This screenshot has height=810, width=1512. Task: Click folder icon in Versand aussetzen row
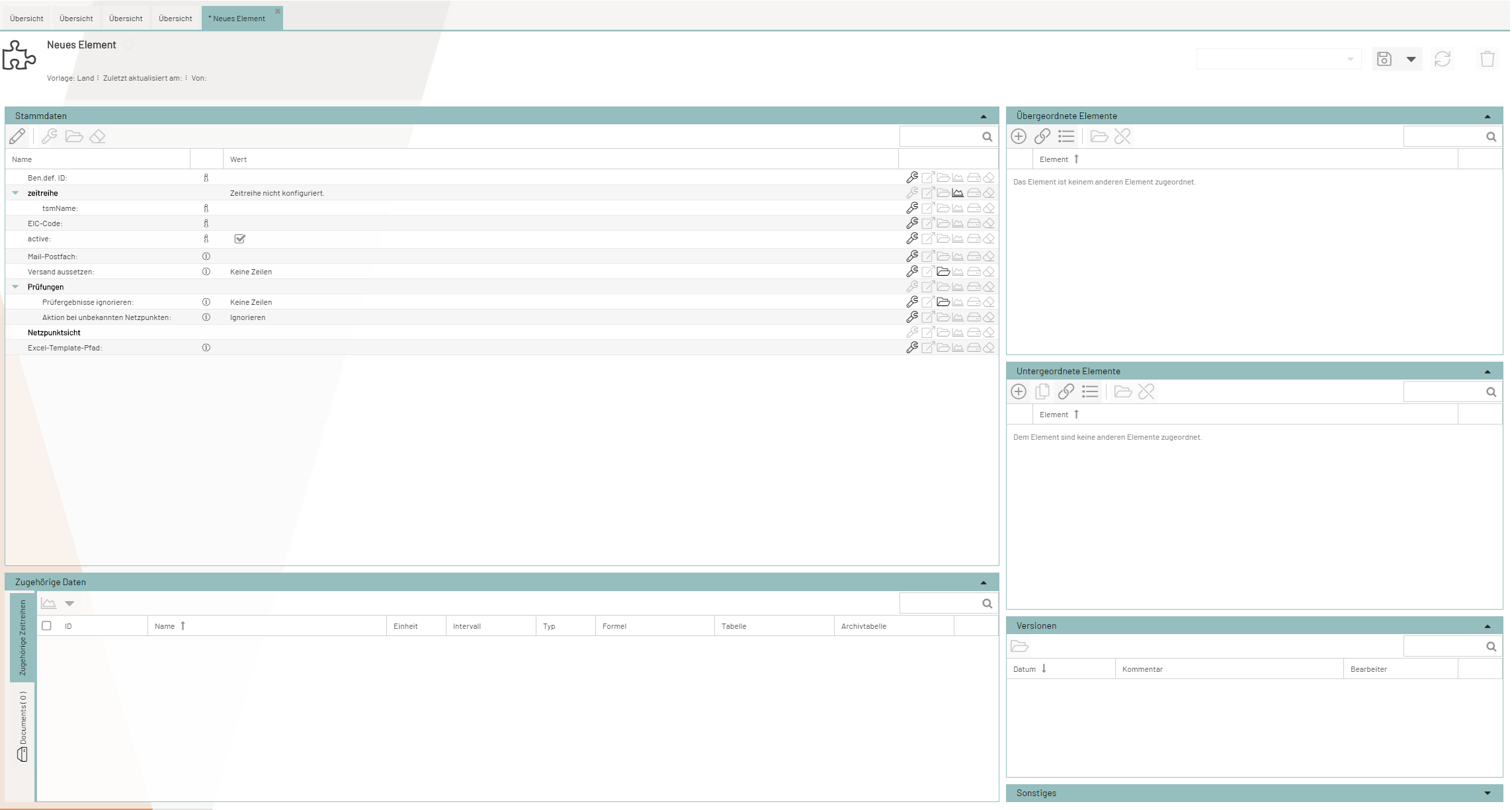(943, 272)
